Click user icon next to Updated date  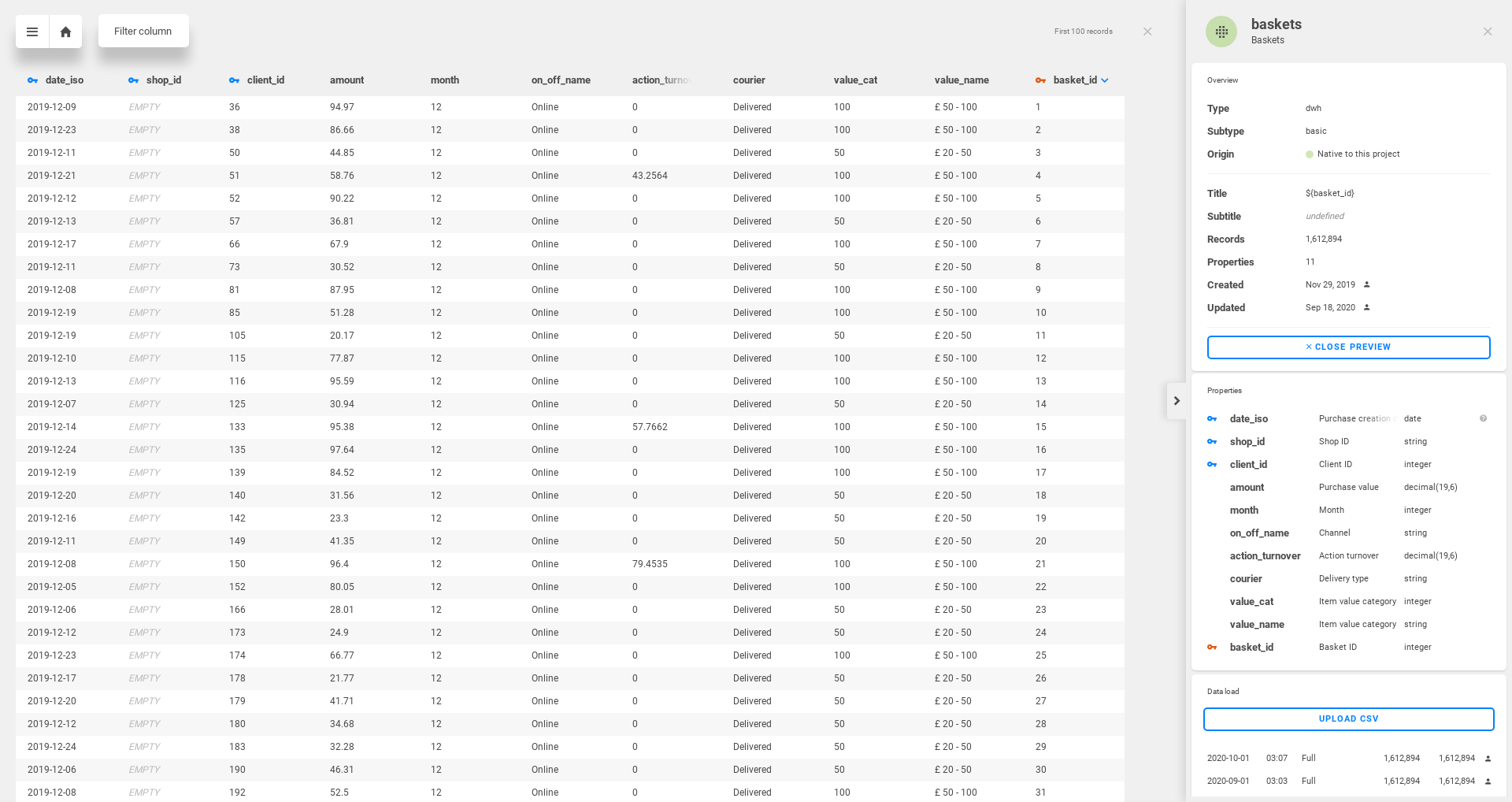tap(1367, 307)
